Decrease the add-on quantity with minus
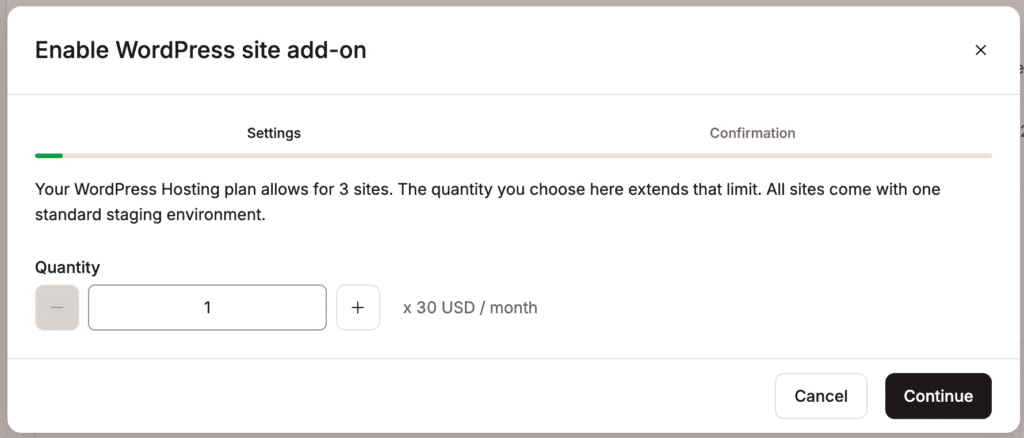Image resolution: width=1024 pixels, height=438 pixels. coord(57,307)
